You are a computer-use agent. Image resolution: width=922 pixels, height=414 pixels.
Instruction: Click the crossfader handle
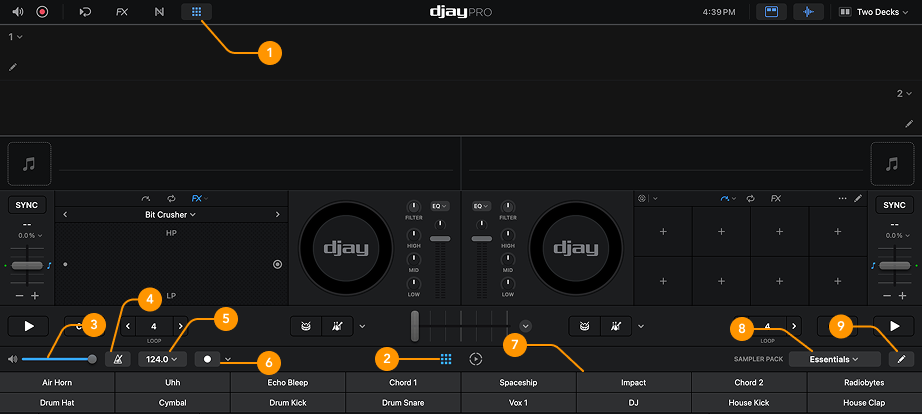coord(415,325)
